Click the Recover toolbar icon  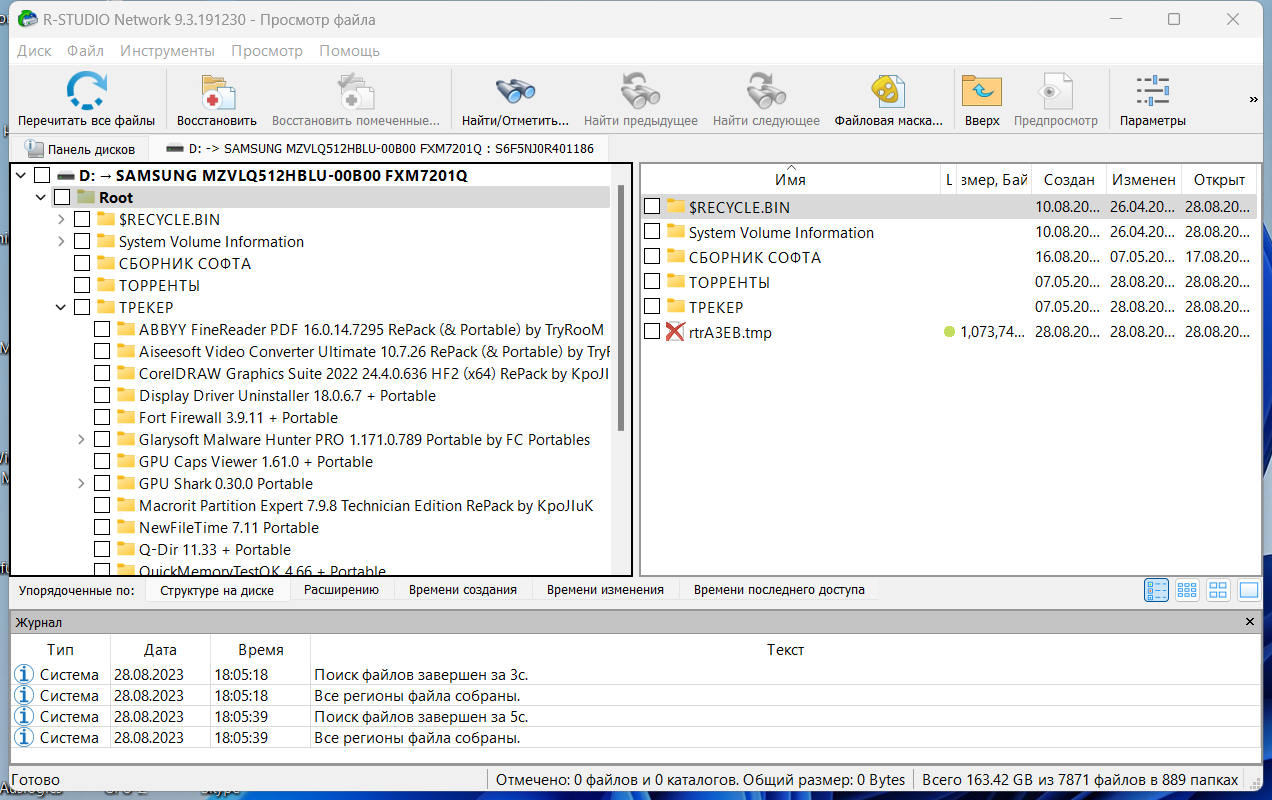(x=217, y=91)
